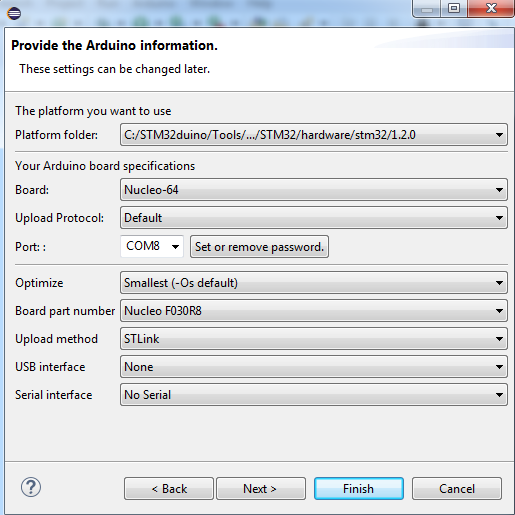Click Set or remove password button
The image size is (515, 515).
tap(259, 247)
